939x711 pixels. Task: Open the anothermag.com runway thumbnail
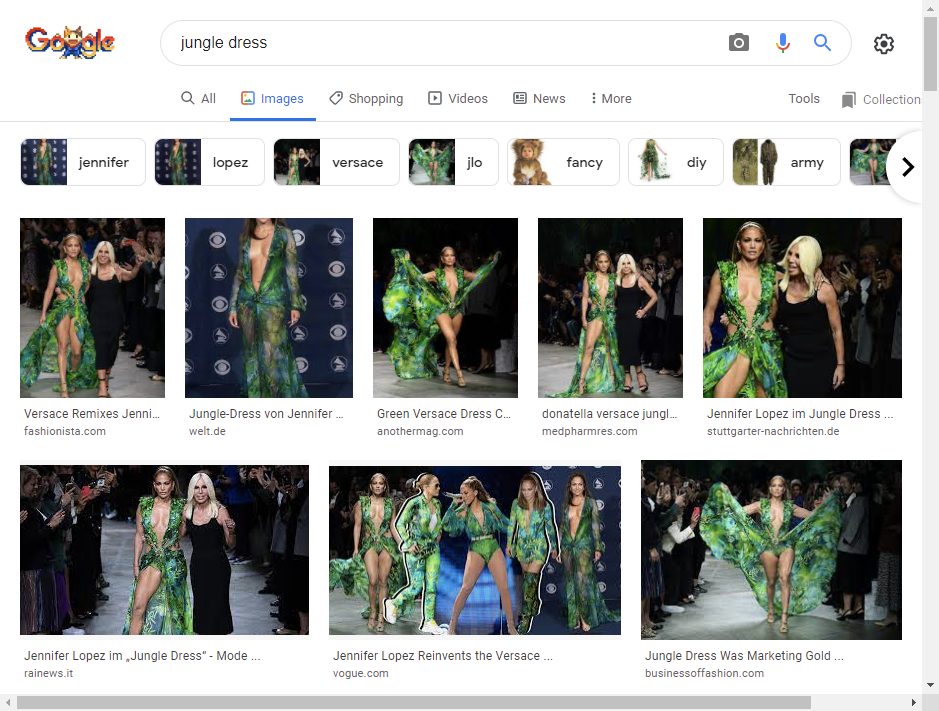[x=445, y=308]
